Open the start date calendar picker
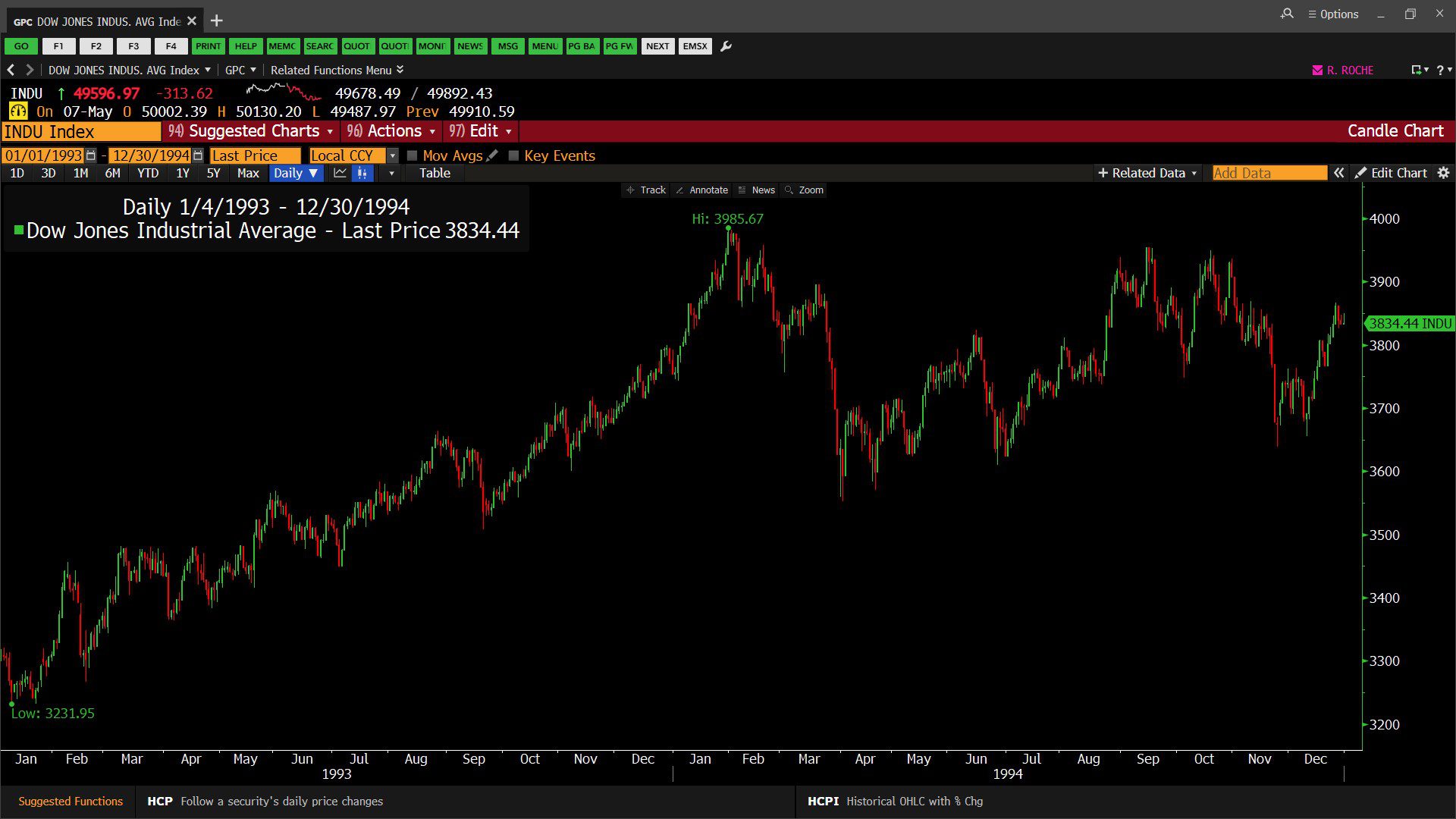This screenshot has height=819, width=1456. (x=91, y=155)
